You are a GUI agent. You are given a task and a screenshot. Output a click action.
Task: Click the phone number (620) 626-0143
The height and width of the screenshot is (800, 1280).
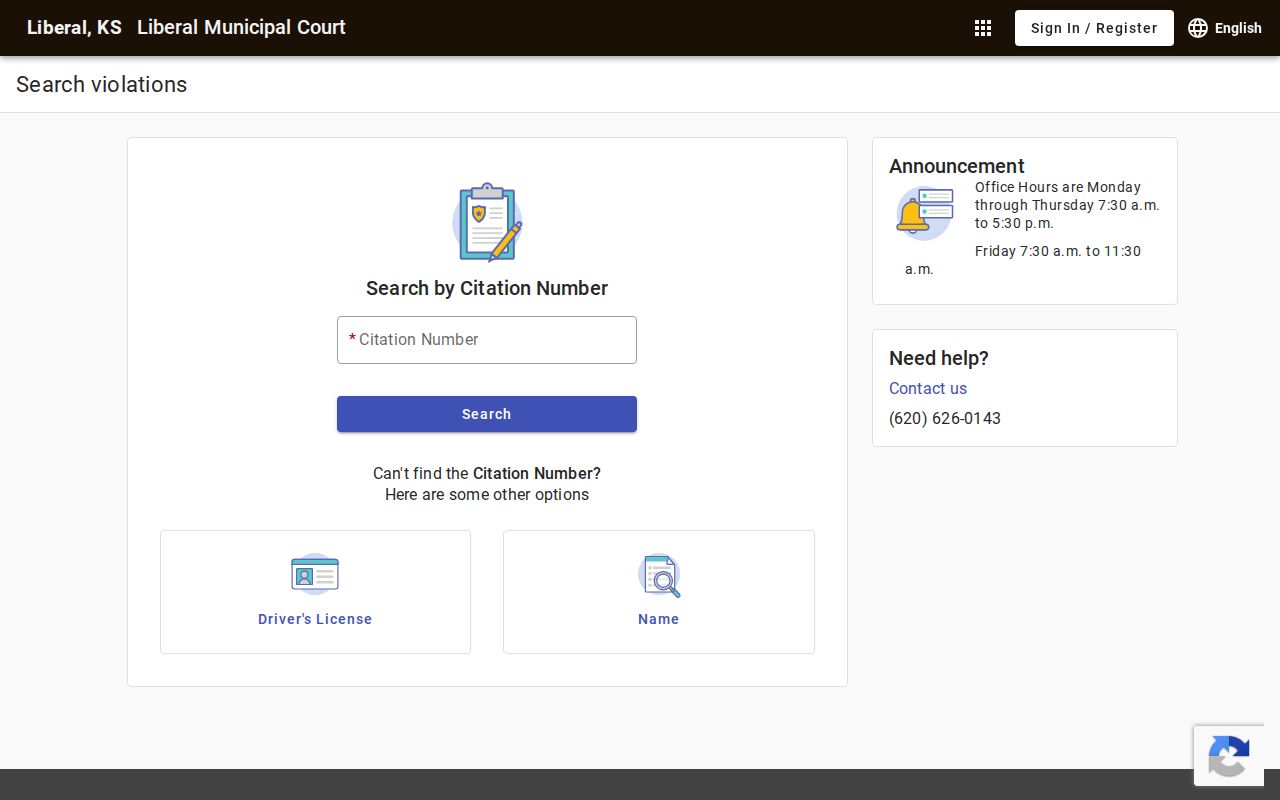945,418
